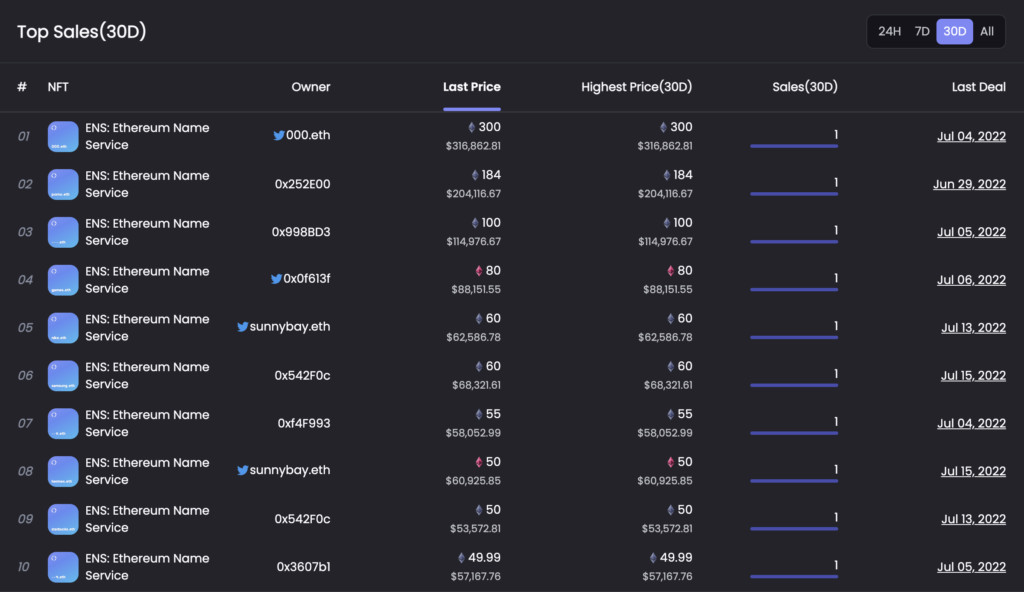Click Last Price value $62,586.78
This screenshot has width=1024, height=592.
tap(473, 337)
